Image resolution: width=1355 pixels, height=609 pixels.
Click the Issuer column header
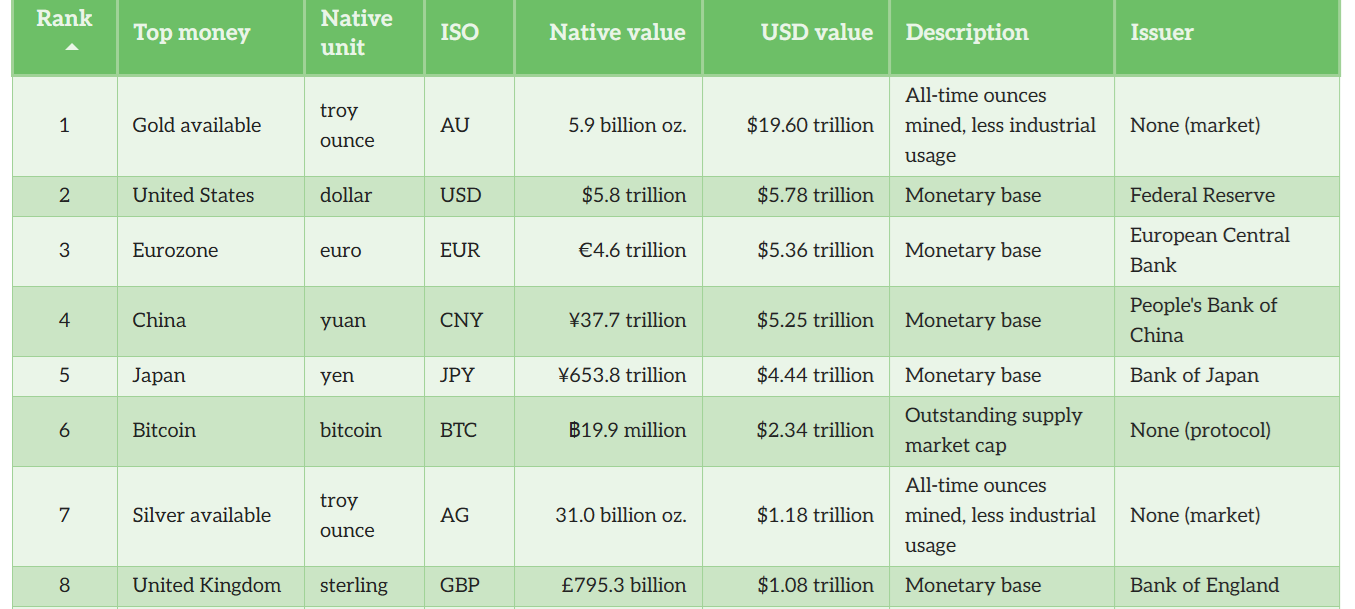coord(1161,32)
